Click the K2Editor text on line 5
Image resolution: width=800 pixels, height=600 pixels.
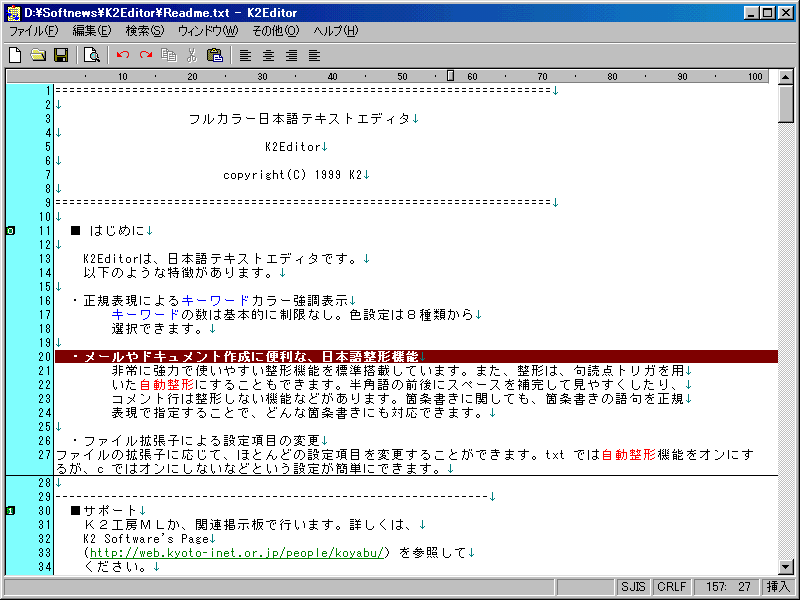tap(293, 147)
